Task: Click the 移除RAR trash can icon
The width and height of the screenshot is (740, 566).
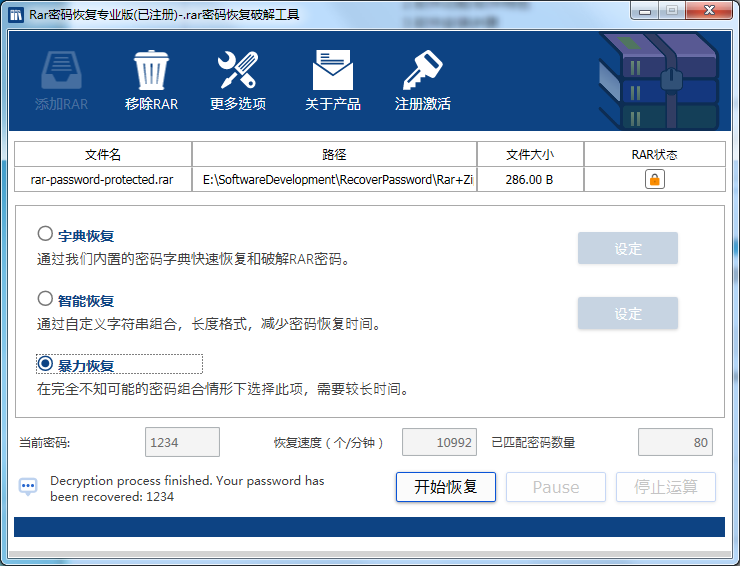Action: pyautogui.click(x=151, y=70)
